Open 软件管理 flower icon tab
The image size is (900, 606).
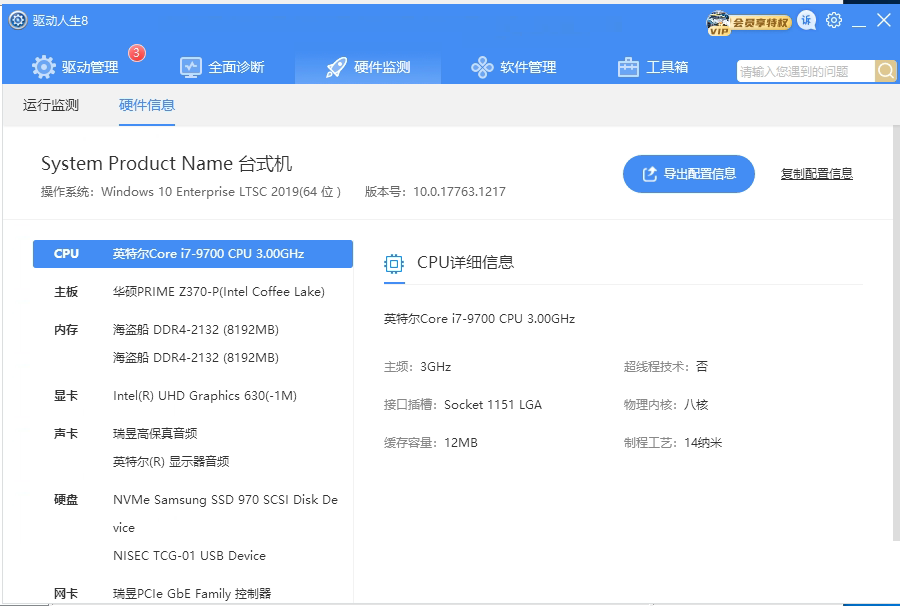pos(514,67)
